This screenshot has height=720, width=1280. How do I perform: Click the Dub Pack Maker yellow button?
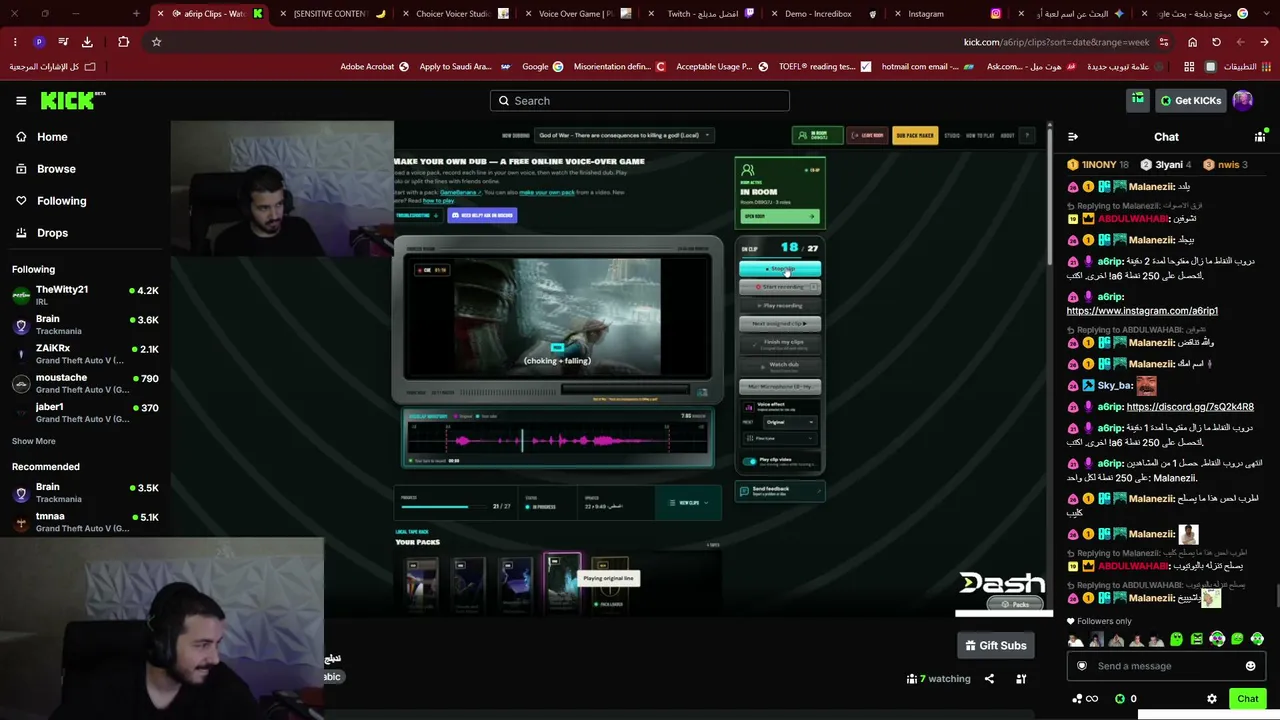[915, 135]
